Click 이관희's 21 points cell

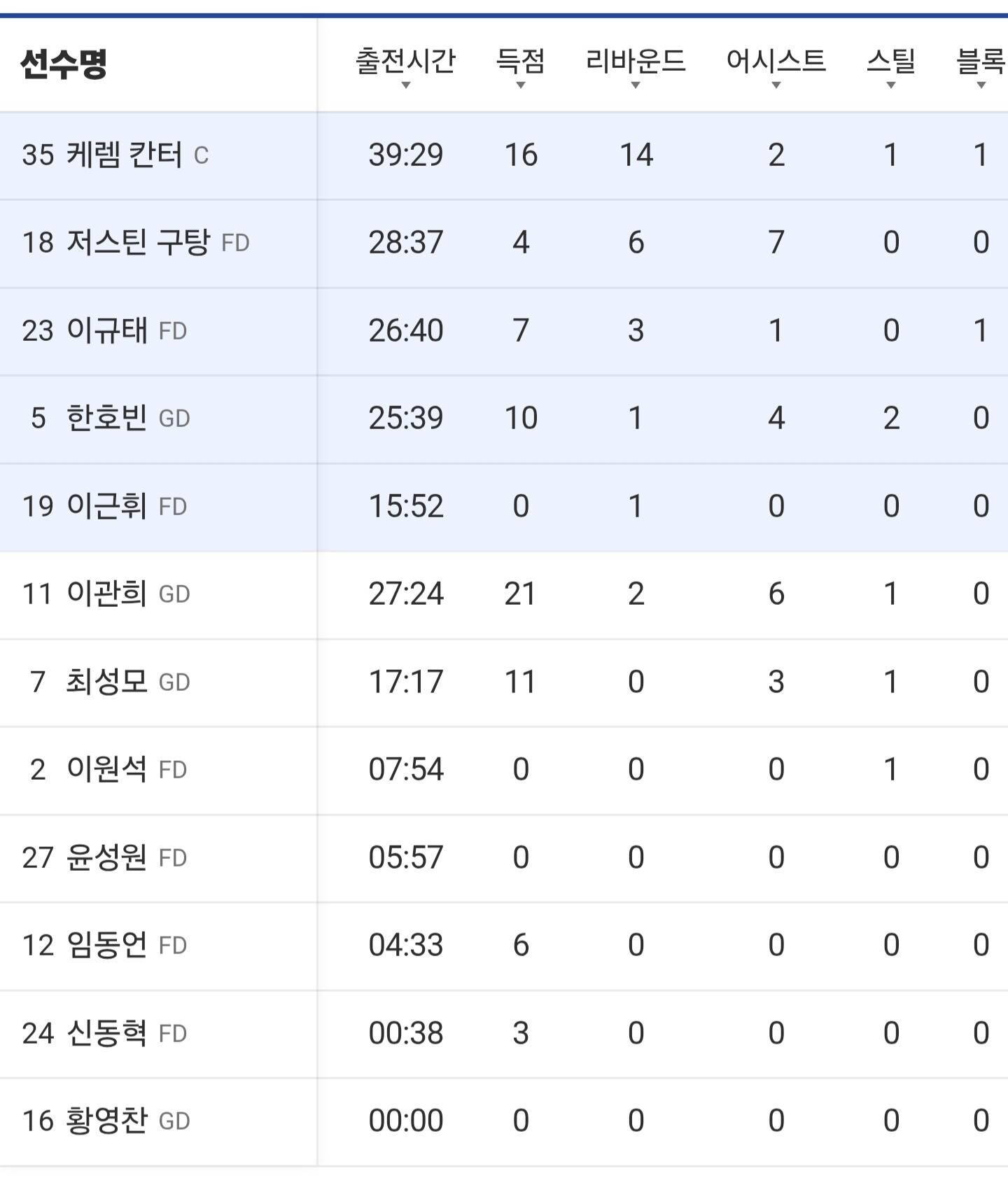[520, 594]
